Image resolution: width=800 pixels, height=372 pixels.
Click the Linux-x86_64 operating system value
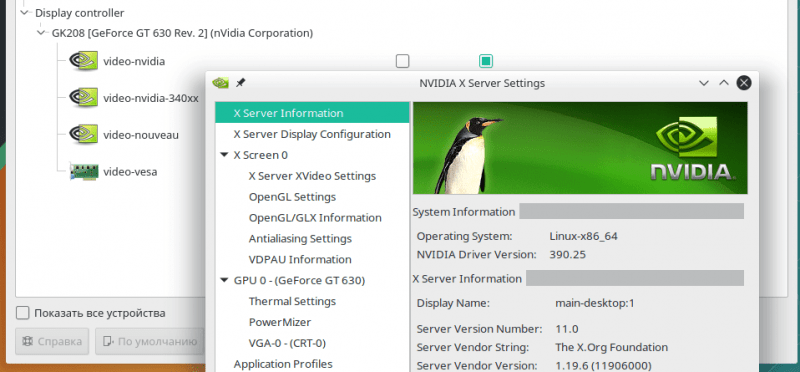coord(583,236)
